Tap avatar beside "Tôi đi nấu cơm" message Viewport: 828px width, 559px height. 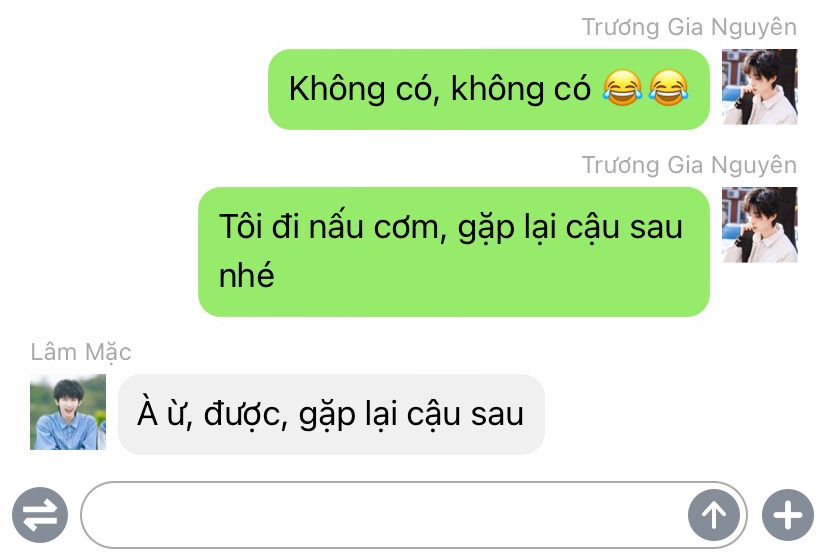(759, 224)
